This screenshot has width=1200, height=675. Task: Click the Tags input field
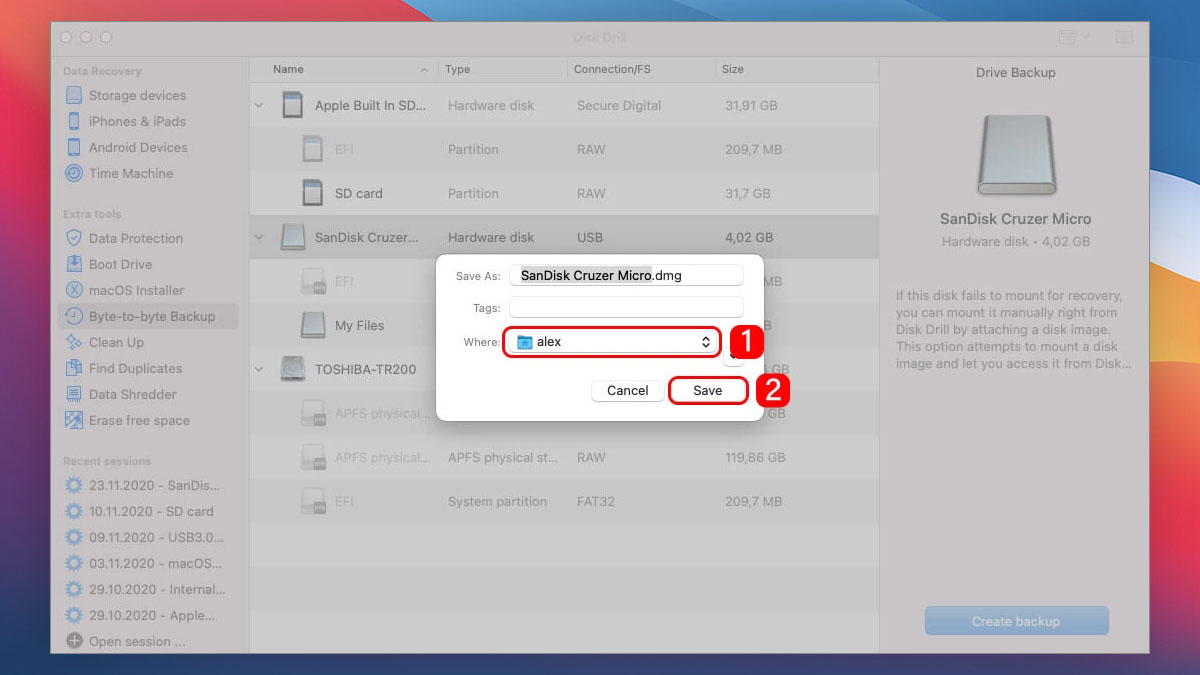(x=626, y=308)
